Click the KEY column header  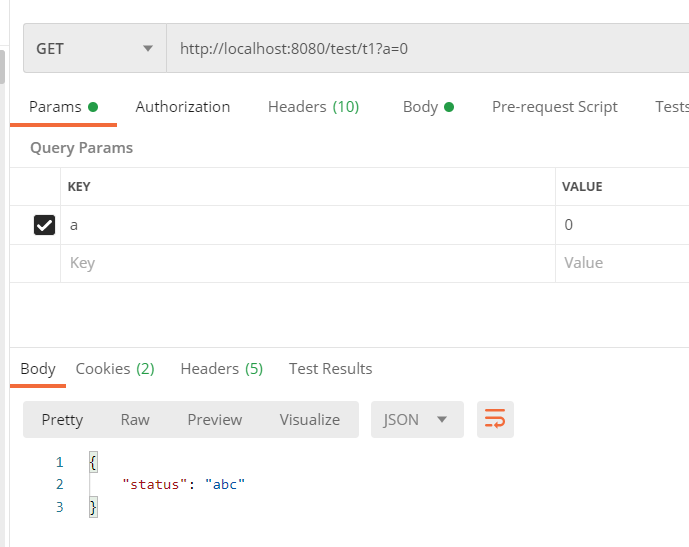tap(79, 187)
